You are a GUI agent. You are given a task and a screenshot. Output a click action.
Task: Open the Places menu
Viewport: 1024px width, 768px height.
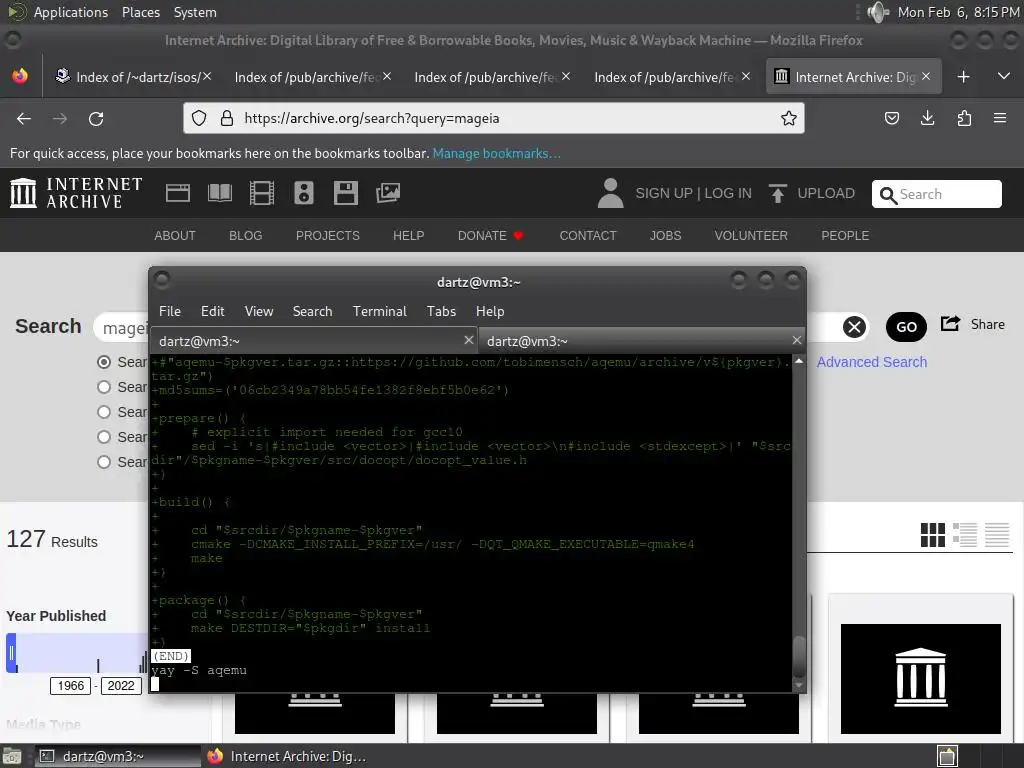click(x=140, y=12)
